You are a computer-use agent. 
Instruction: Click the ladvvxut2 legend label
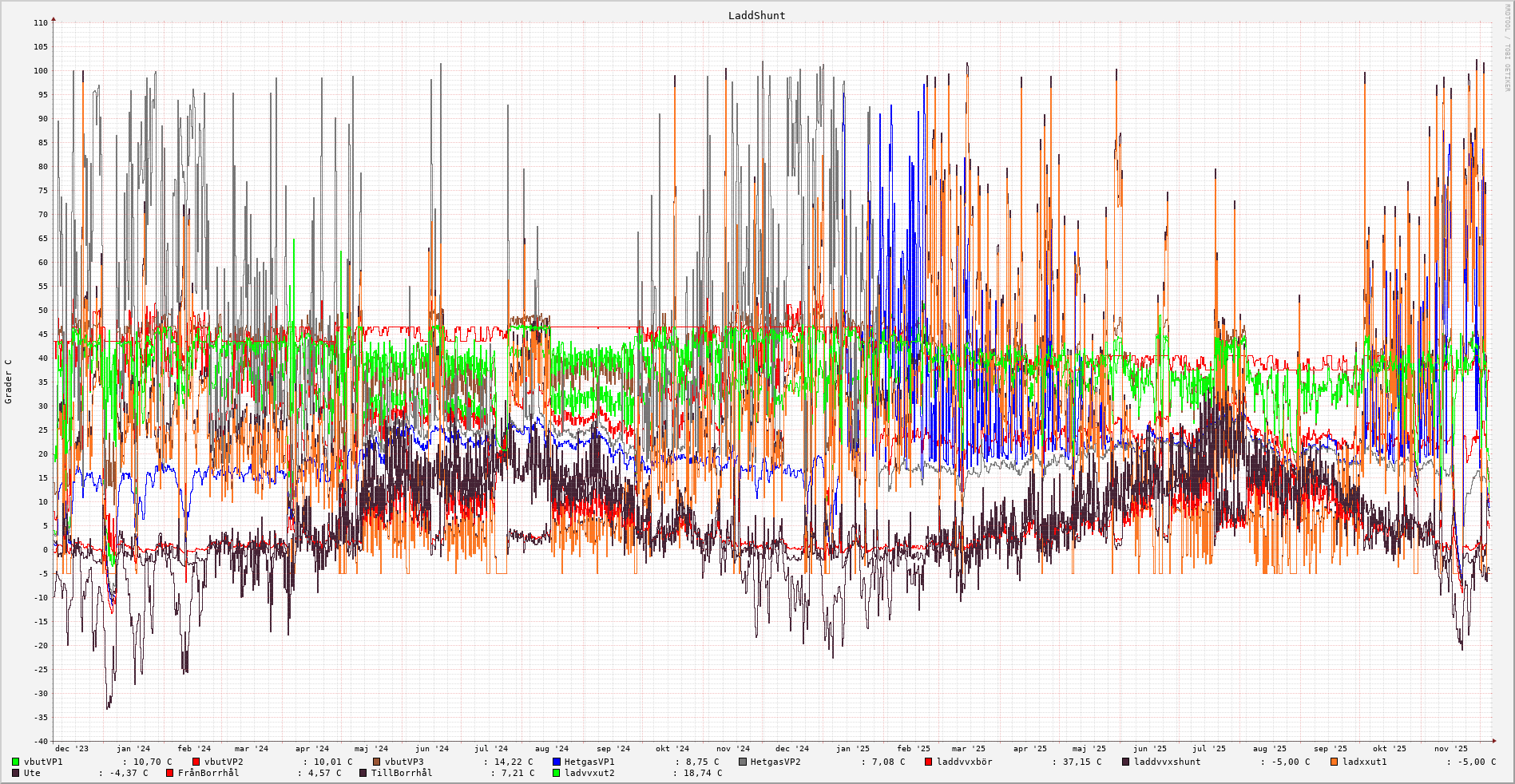point(589,773)
